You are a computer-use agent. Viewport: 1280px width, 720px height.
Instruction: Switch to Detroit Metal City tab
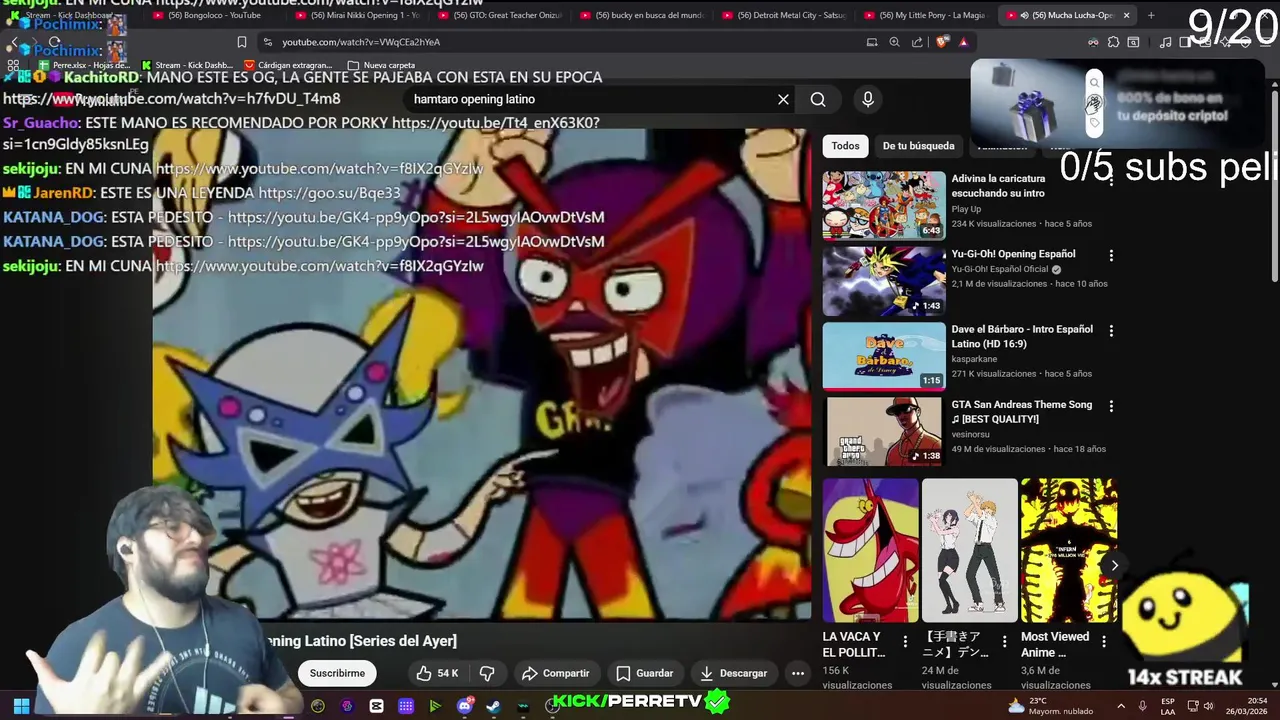[x=786, y=15]
